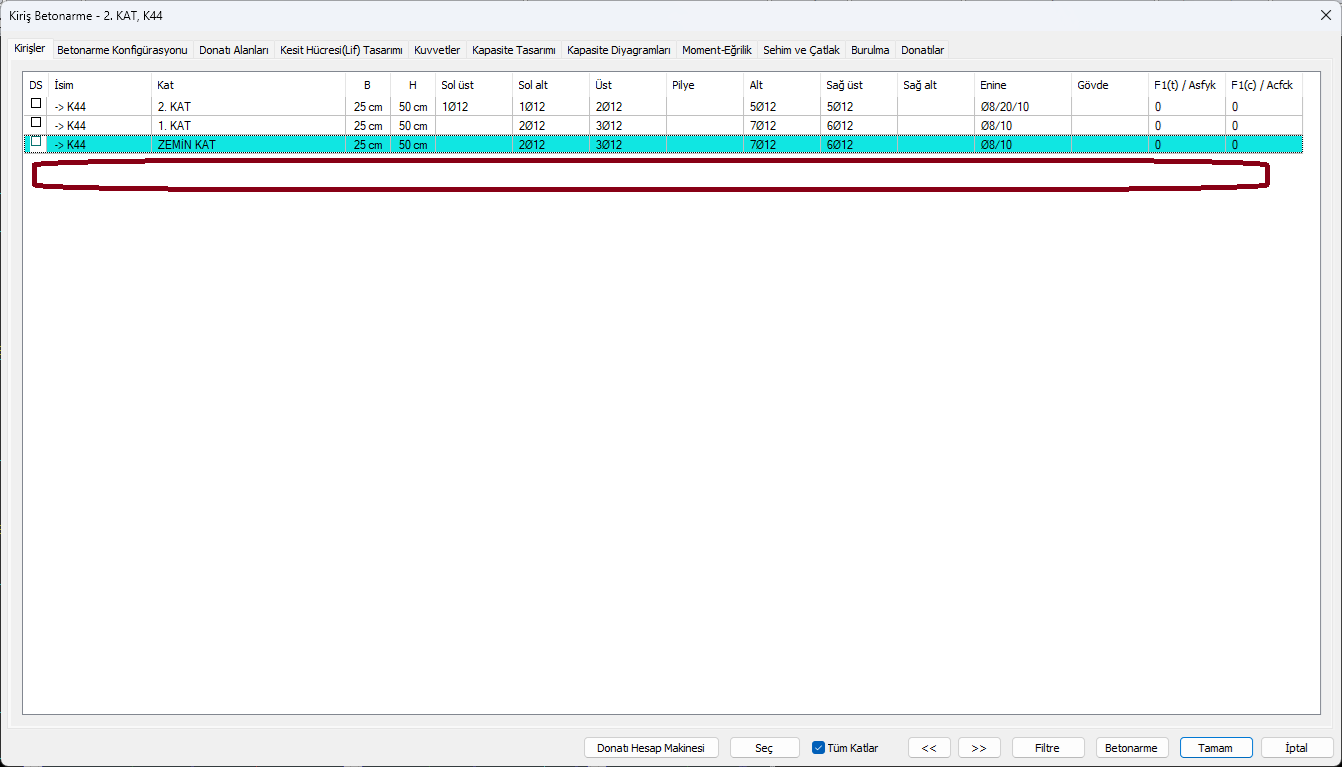Click the Seç button
The image size is (1342, 767).
(764, 748)
